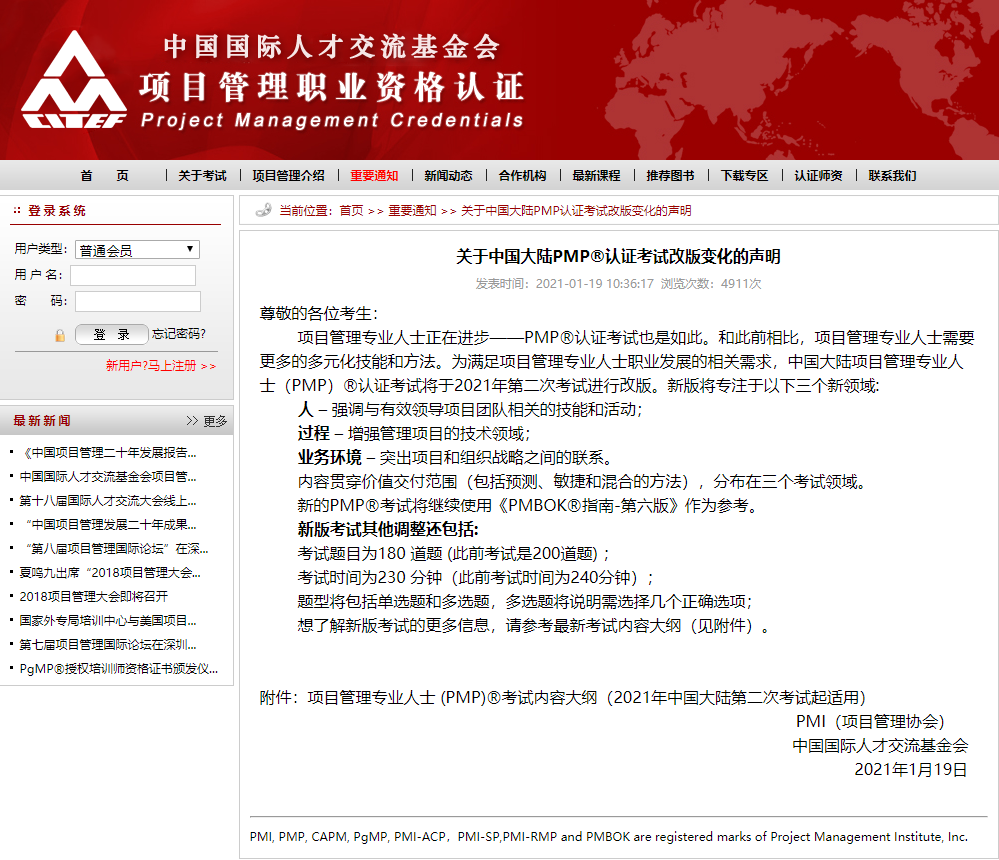Click the PMI（项目管理协会）signature line

point(870,722)
